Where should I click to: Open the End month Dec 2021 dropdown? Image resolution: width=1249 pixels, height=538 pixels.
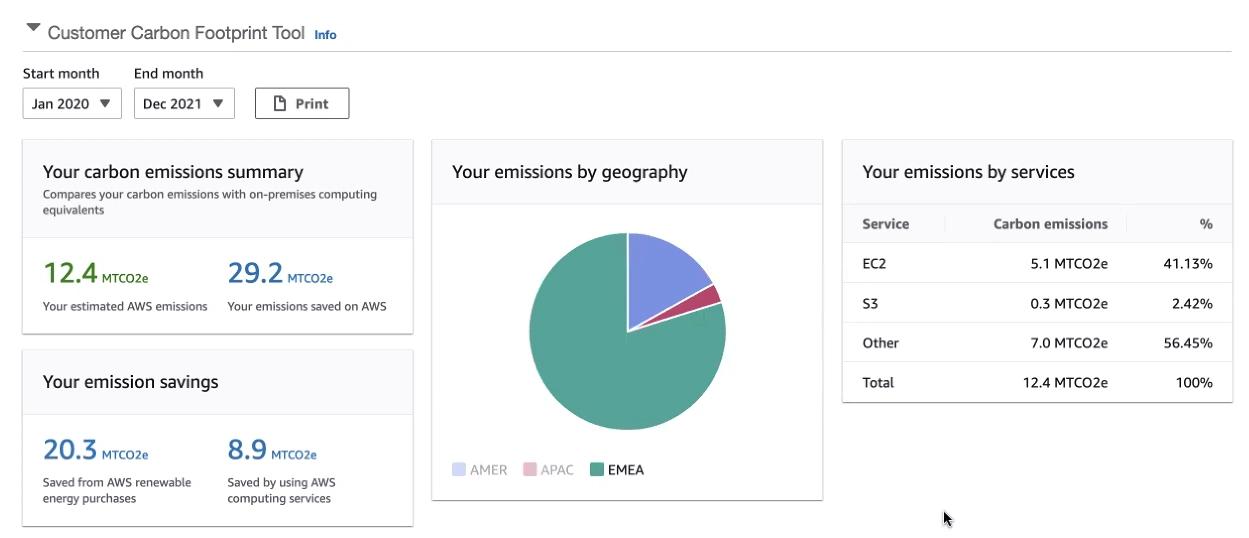coord(184,104)
